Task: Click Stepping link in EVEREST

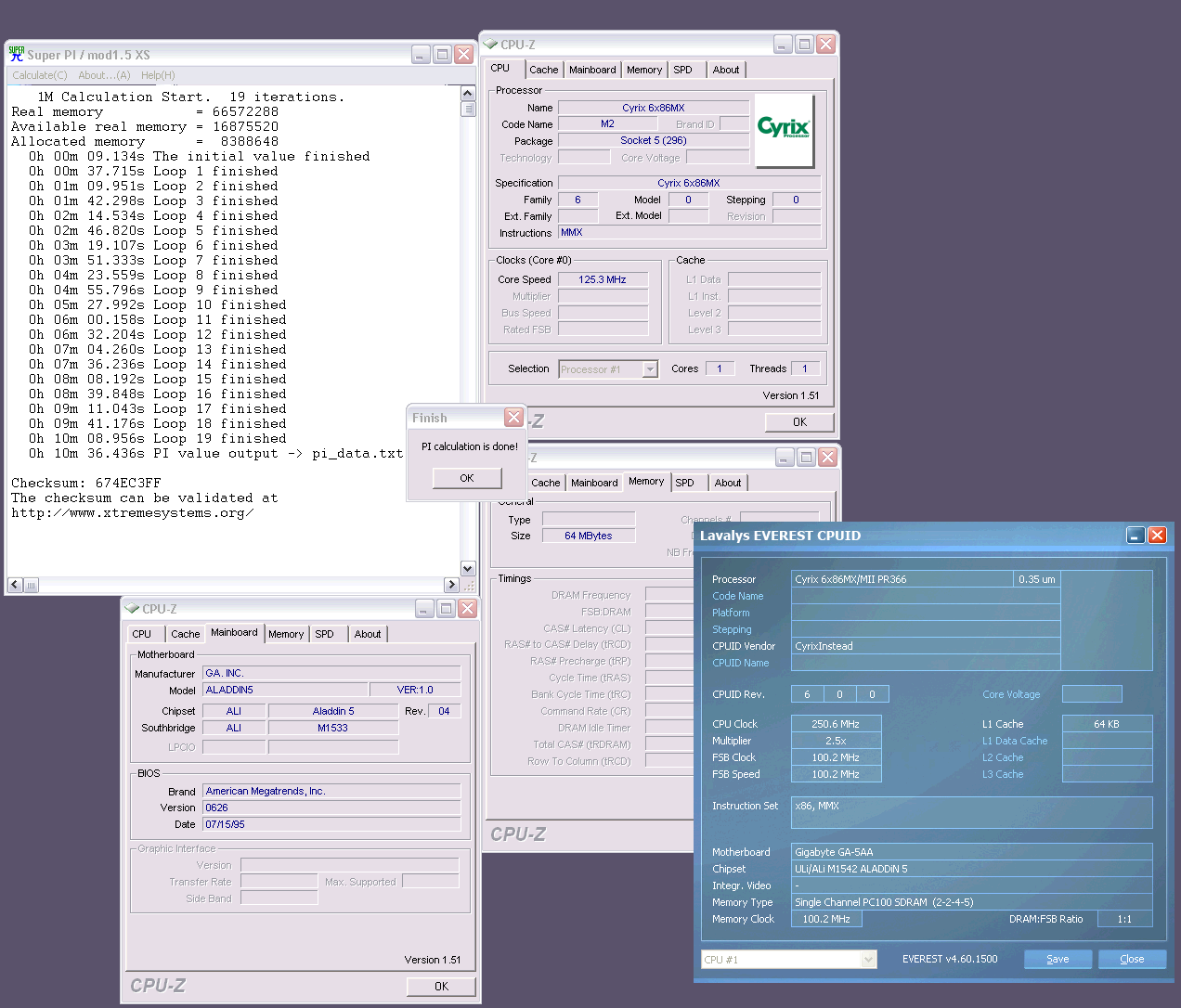Action: tap(732, 629)
